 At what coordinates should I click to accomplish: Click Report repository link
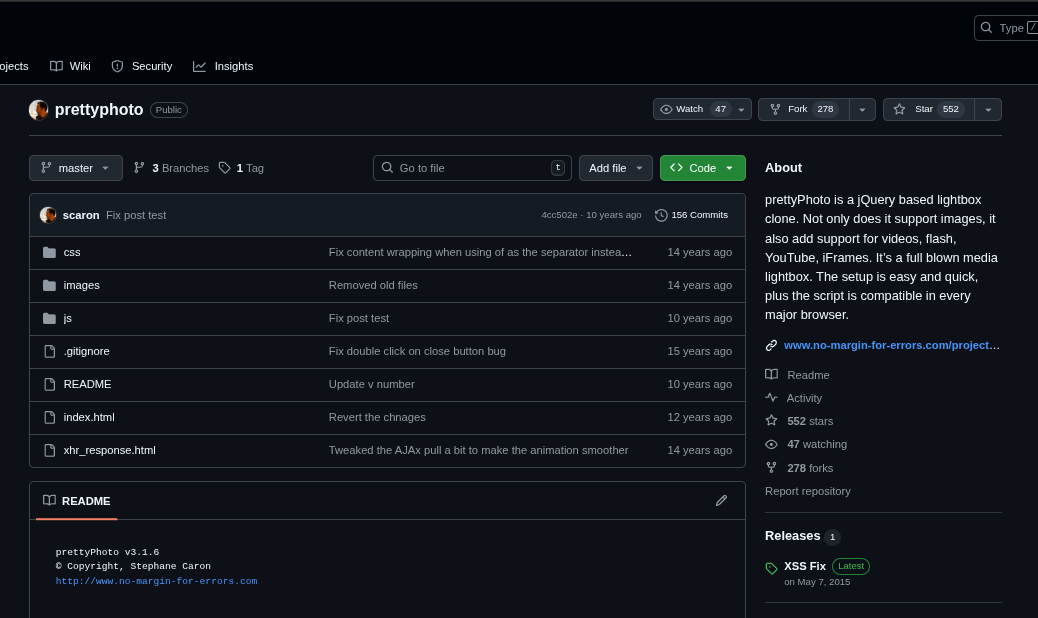pyautogui.click(x=807, y=491)
